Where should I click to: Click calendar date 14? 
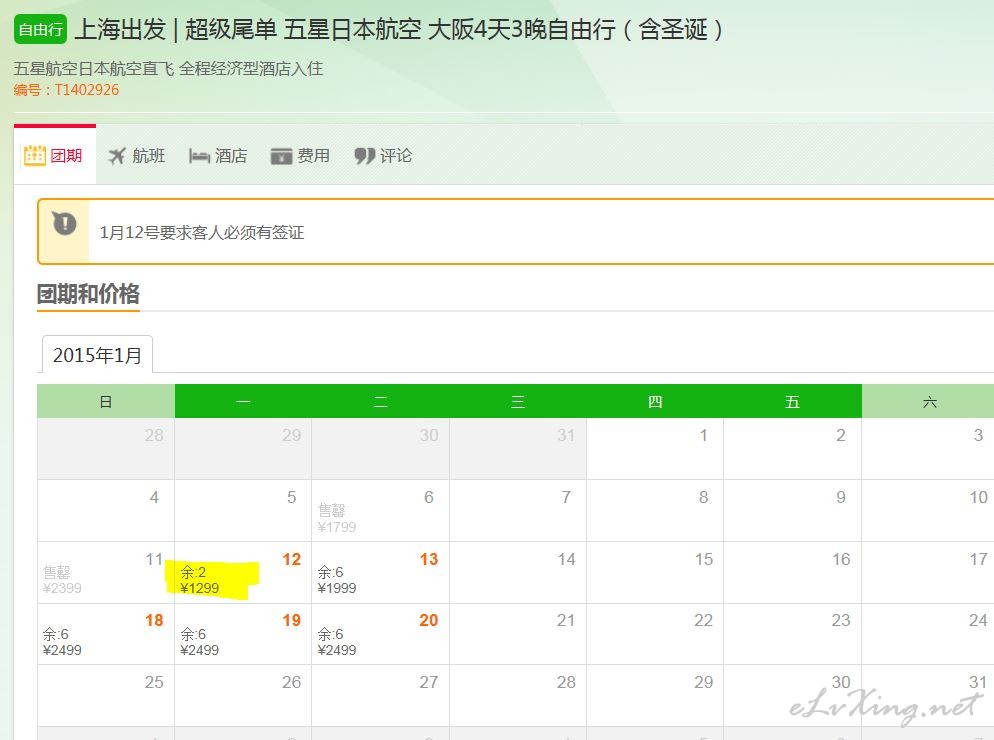518,572
